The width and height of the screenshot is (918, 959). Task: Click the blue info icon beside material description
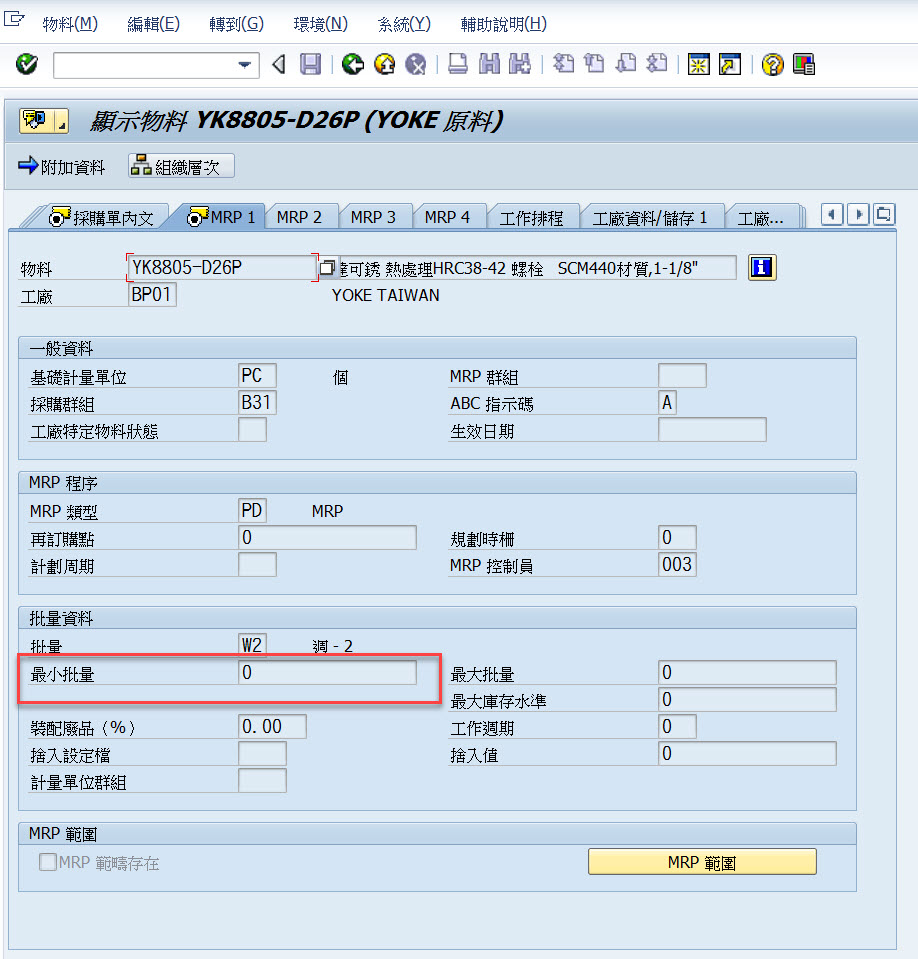pos(762,268)
